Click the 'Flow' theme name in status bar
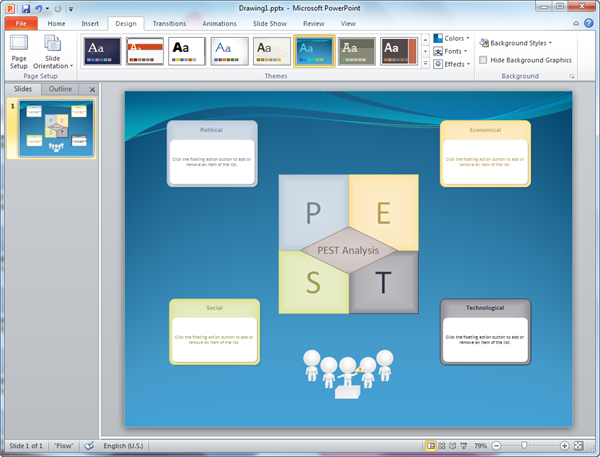The height and width of the screenshot is (457, 600). pos(64,446)
